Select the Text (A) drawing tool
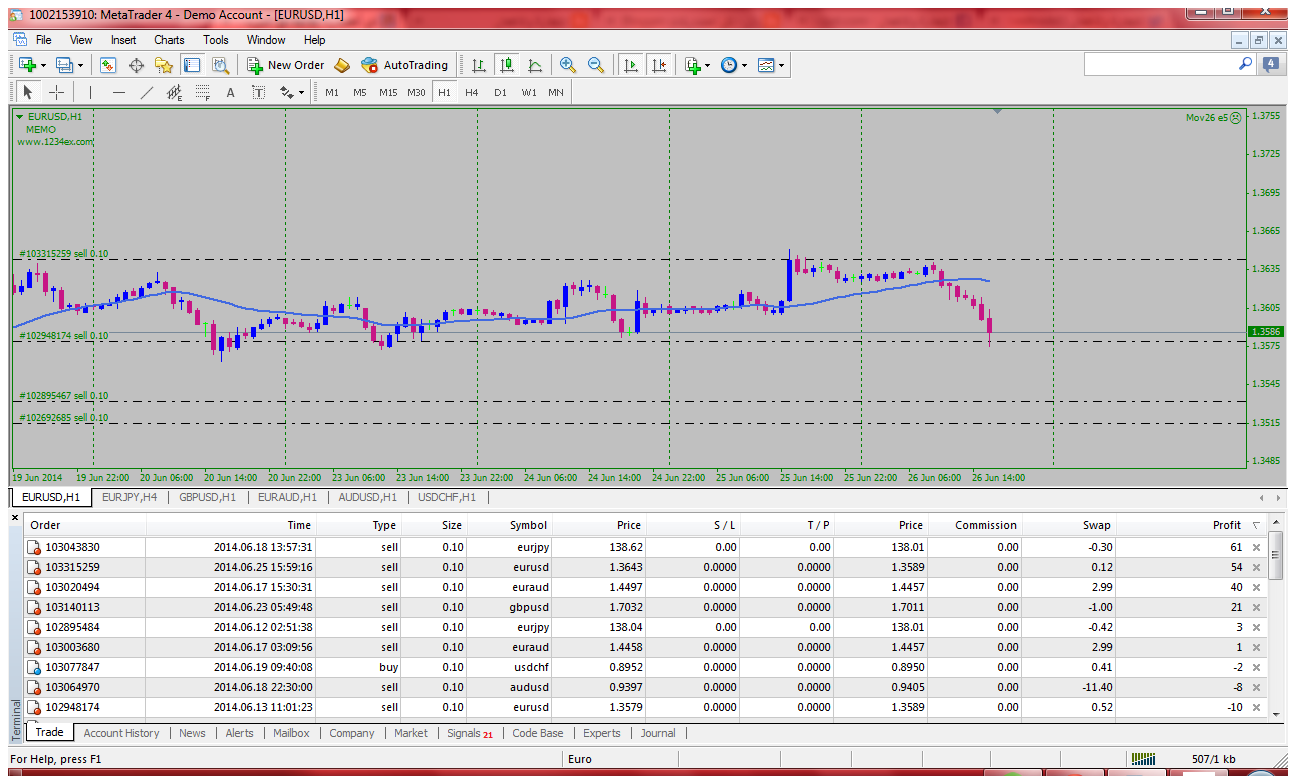Screen dimensions: 1296x776 tap(230, 92)
